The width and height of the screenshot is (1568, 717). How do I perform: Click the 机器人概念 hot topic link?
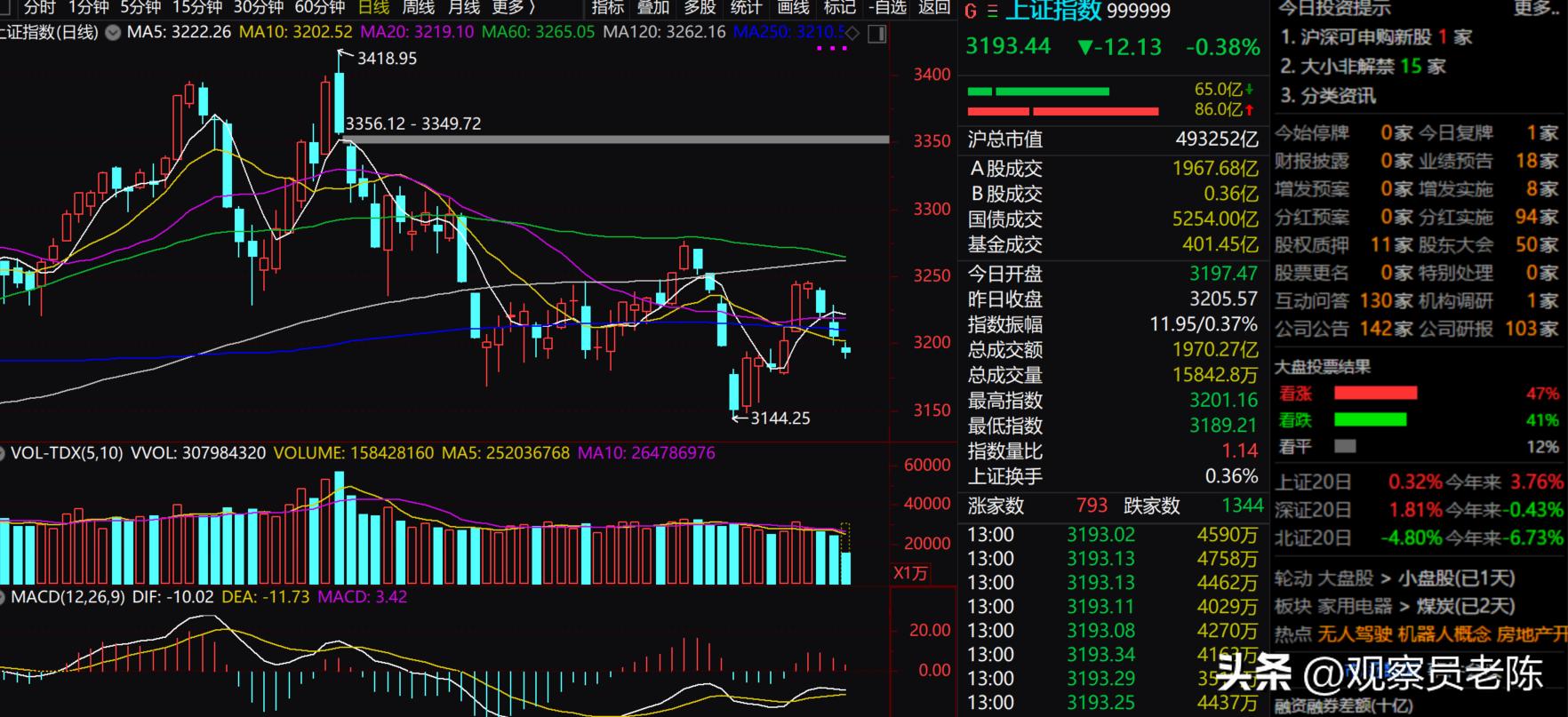pyautogui.click(x=1444, y=633)
